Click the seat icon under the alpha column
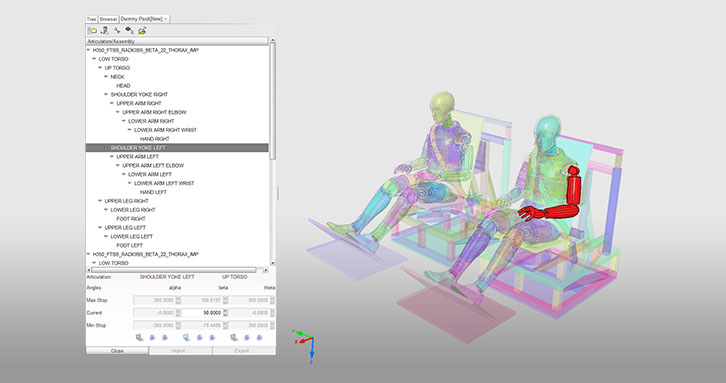 click(139, 338)
